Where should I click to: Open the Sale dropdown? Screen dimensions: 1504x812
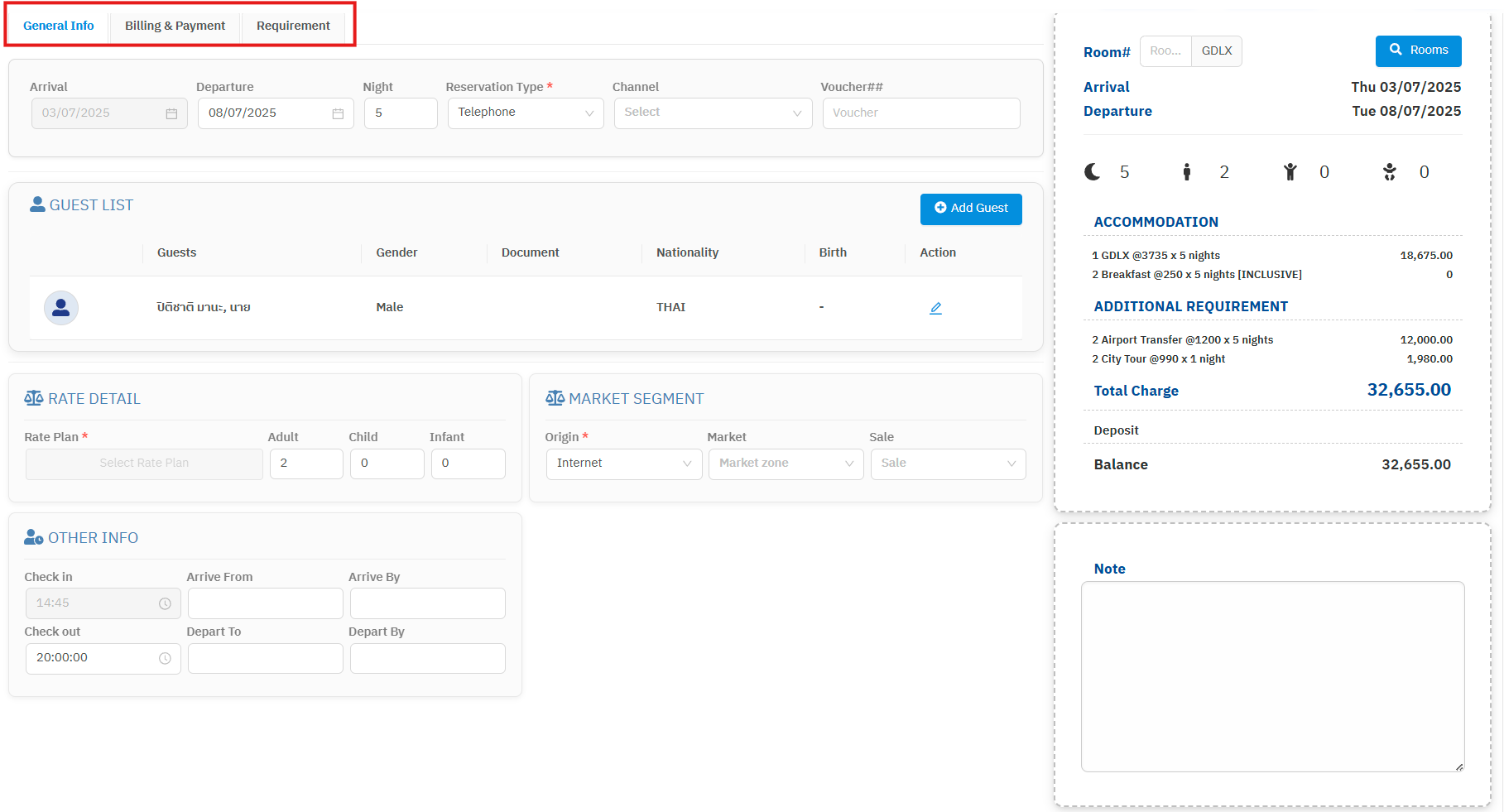click(948, 464)
